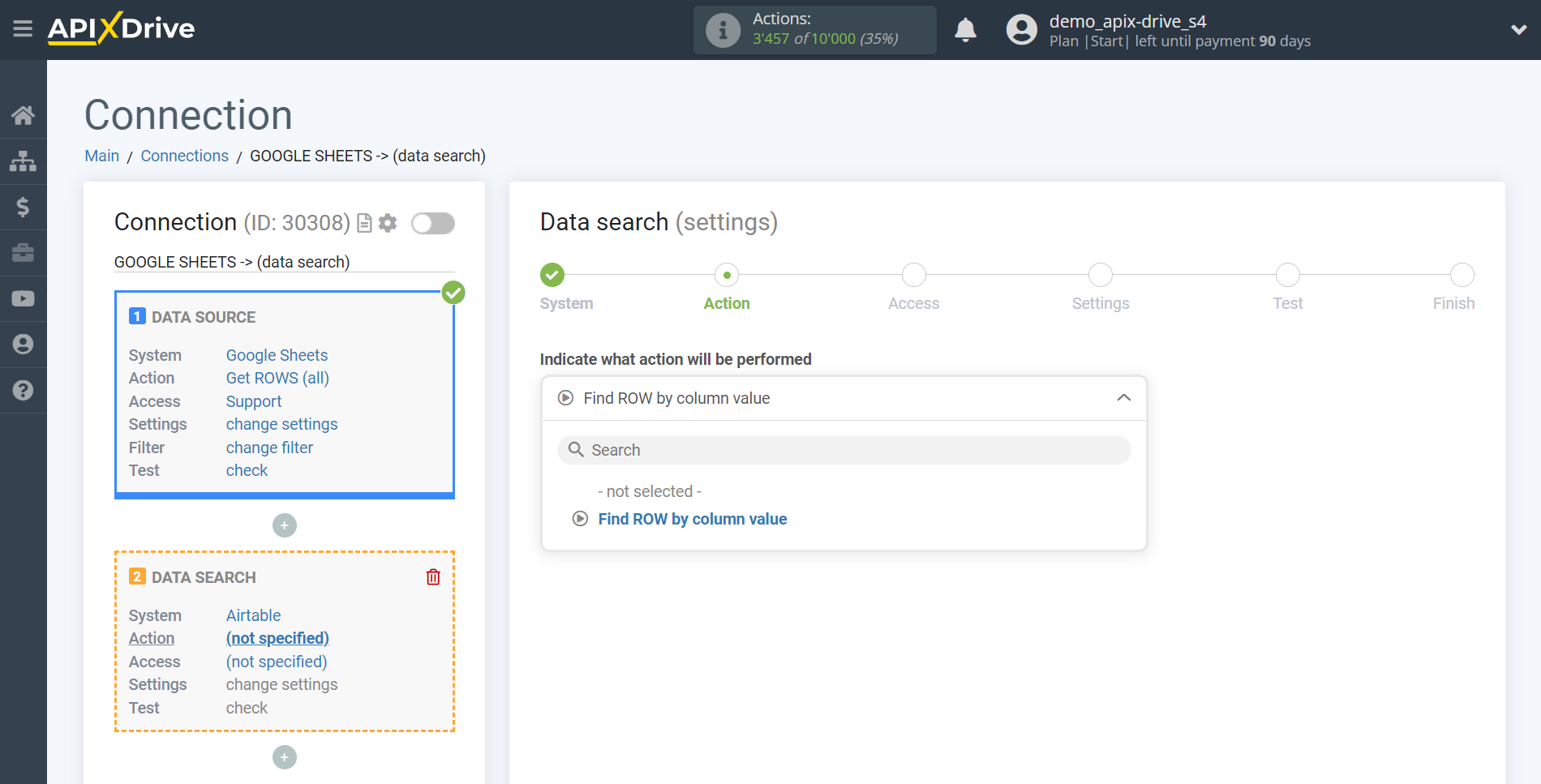Open the Home sidebar icon
1541x784 pixels.
coord(23,116)
